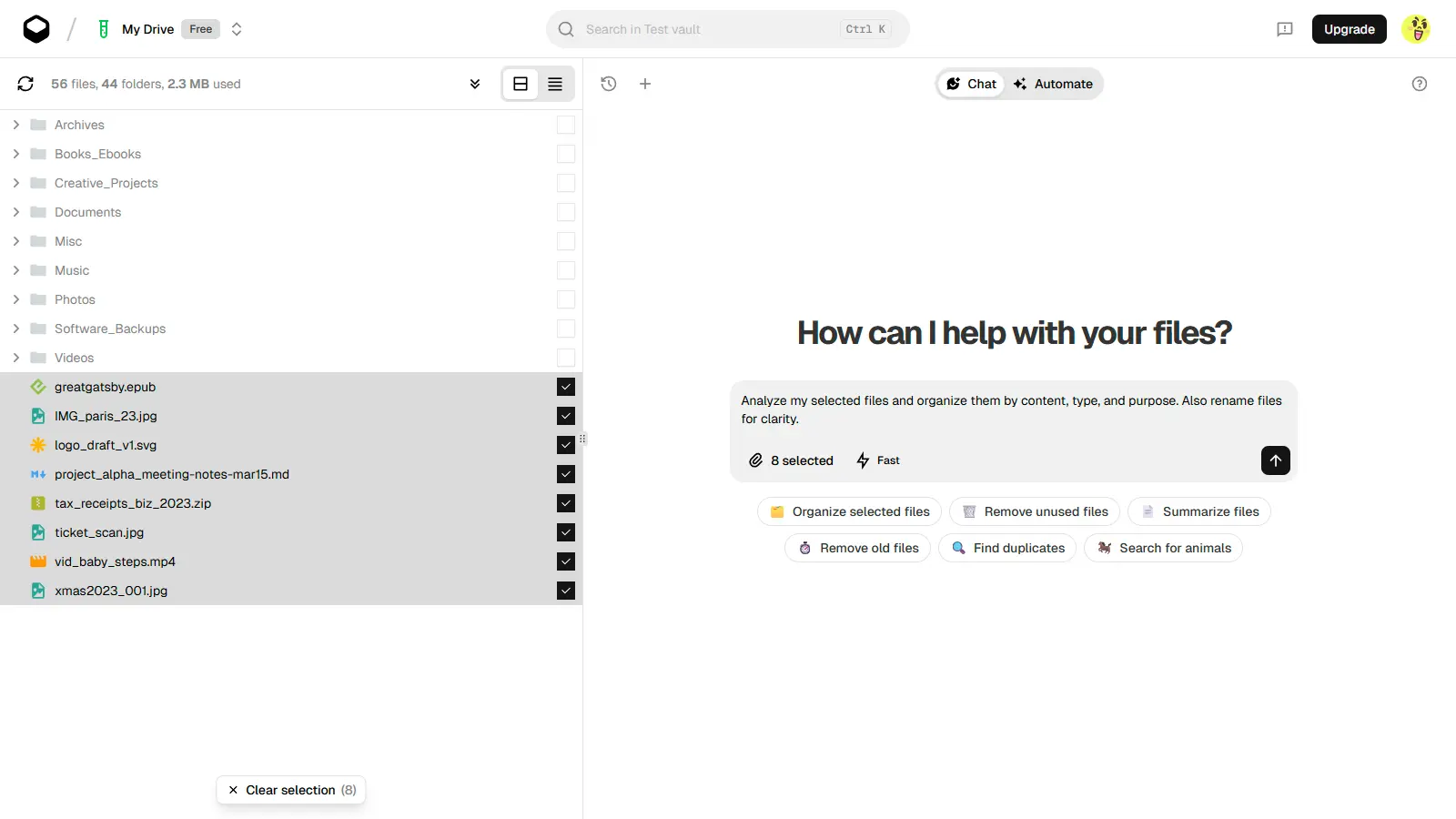Switch to list view icon
Screen dimensions: 1456x819
pos(555,84)
